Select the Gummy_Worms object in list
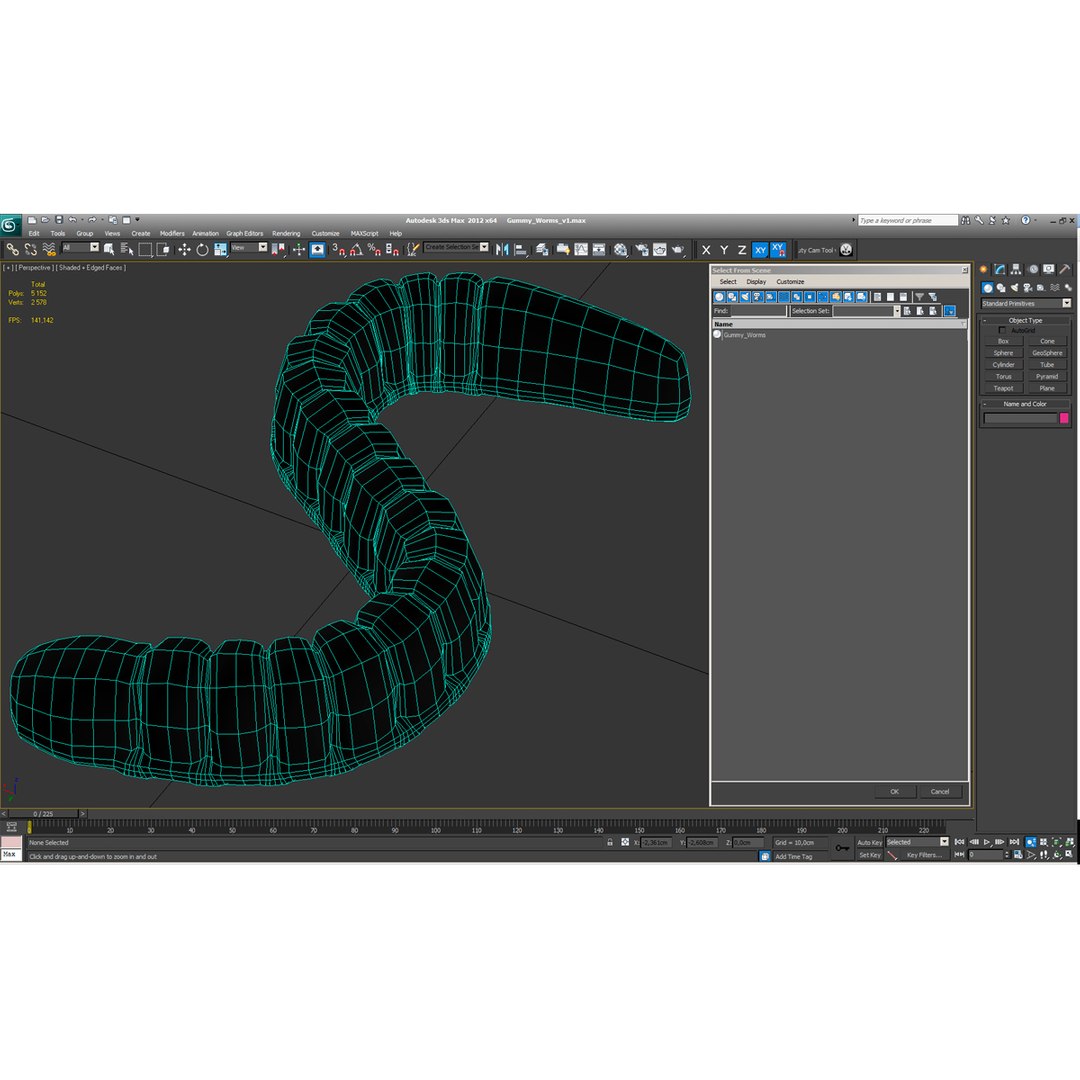Image resolution: width=1080 pixels, height=1080 pixels. coord(744,335)
